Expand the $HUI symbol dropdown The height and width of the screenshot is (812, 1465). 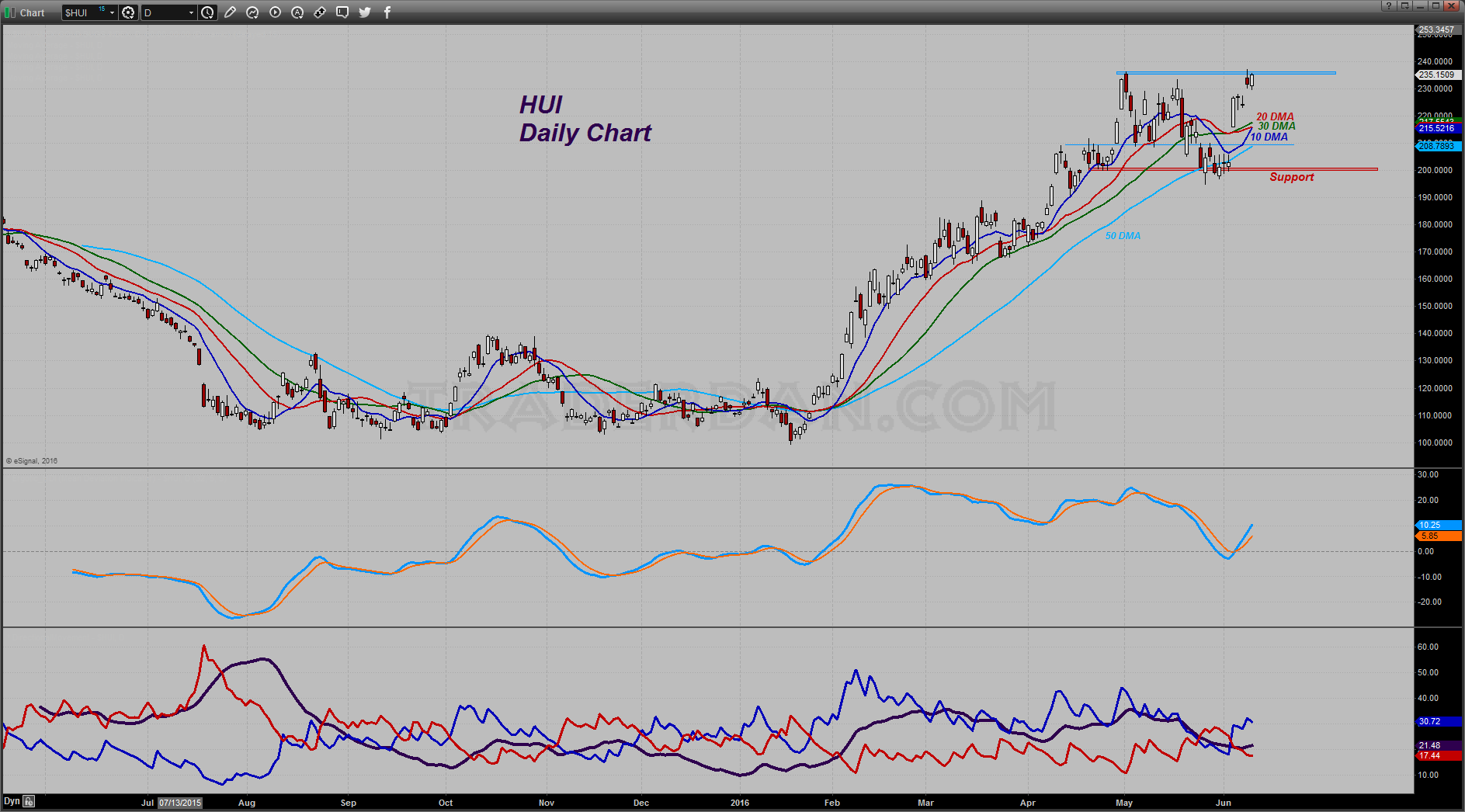click(112, 12)
